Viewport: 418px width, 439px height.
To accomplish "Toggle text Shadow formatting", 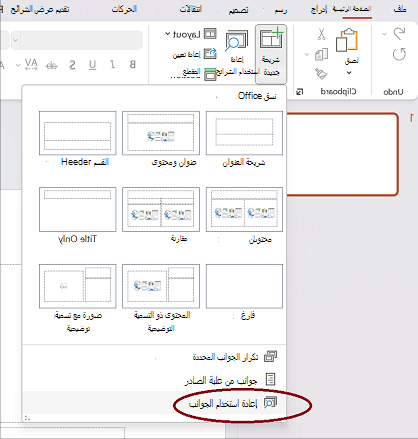I will coord(72,65).
